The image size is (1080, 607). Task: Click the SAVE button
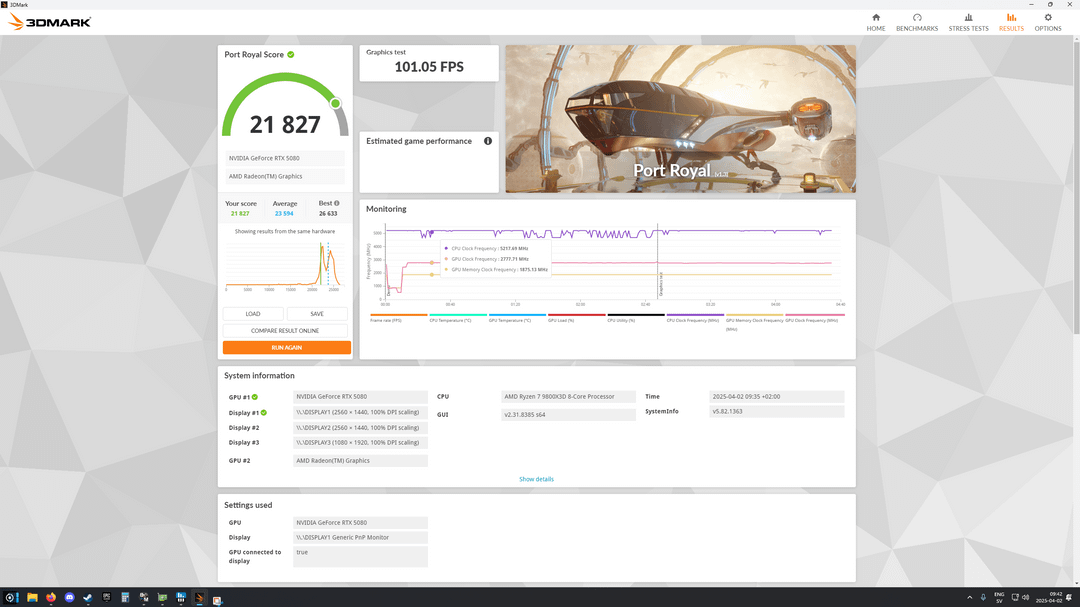317,313
